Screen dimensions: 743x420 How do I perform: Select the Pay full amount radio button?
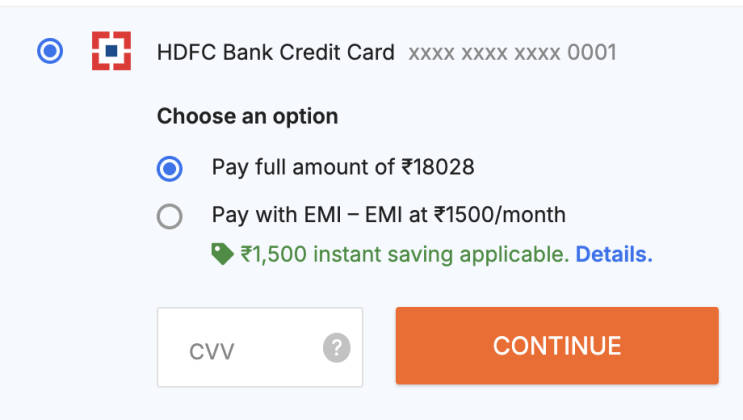pyautogui.click(x=170, y=168)
